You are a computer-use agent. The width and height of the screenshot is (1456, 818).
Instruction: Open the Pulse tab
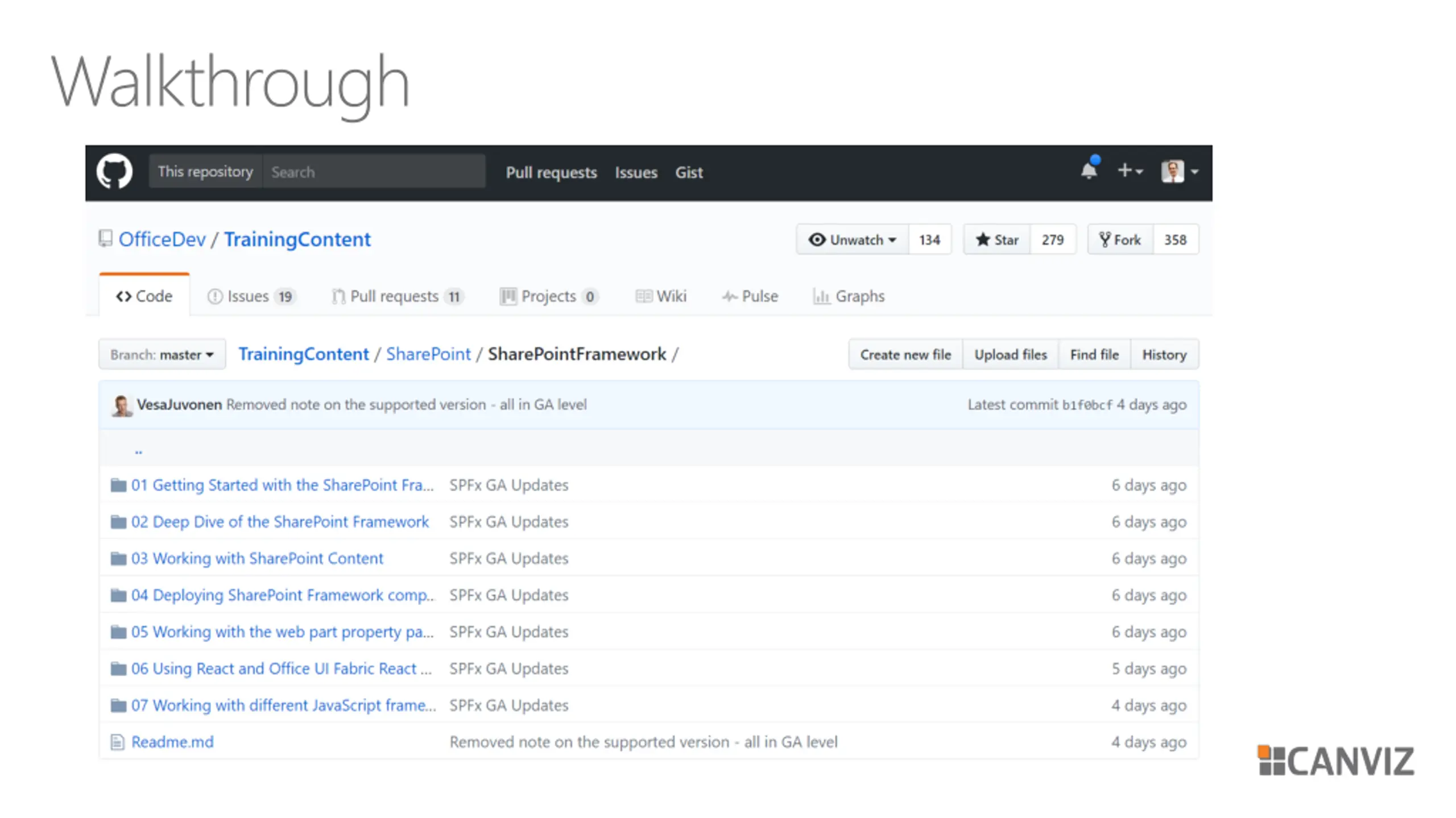click(x=750, y=296)
